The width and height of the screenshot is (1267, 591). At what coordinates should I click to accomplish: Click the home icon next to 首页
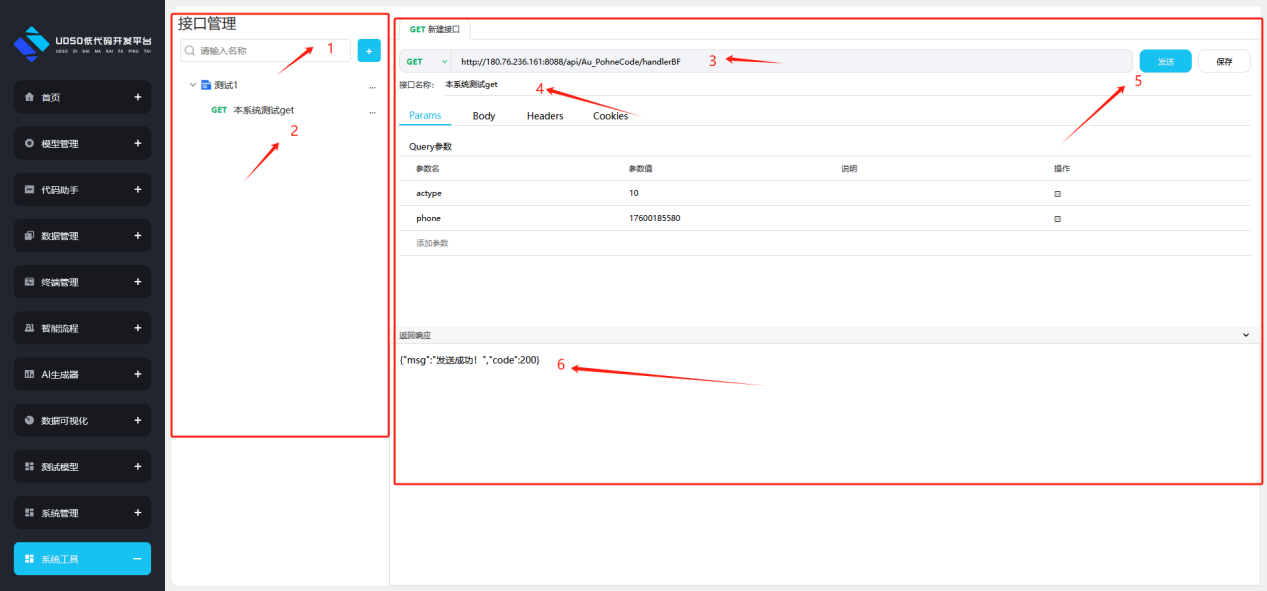coord(30,98)
